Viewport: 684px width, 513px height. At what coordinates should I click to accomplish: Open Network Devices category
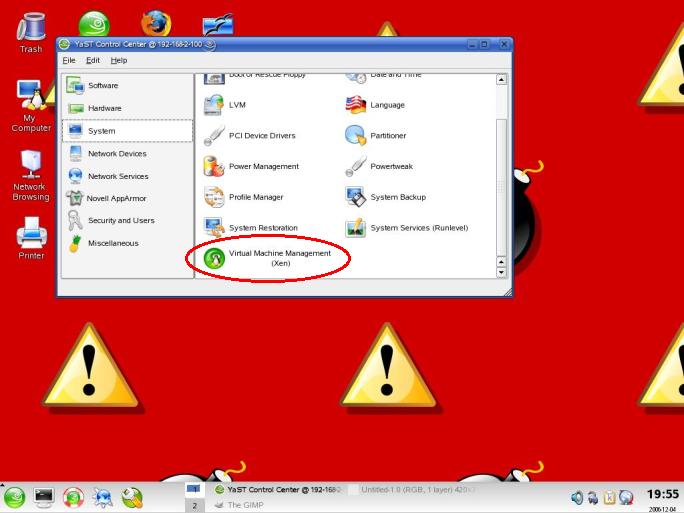coord(127,154)
